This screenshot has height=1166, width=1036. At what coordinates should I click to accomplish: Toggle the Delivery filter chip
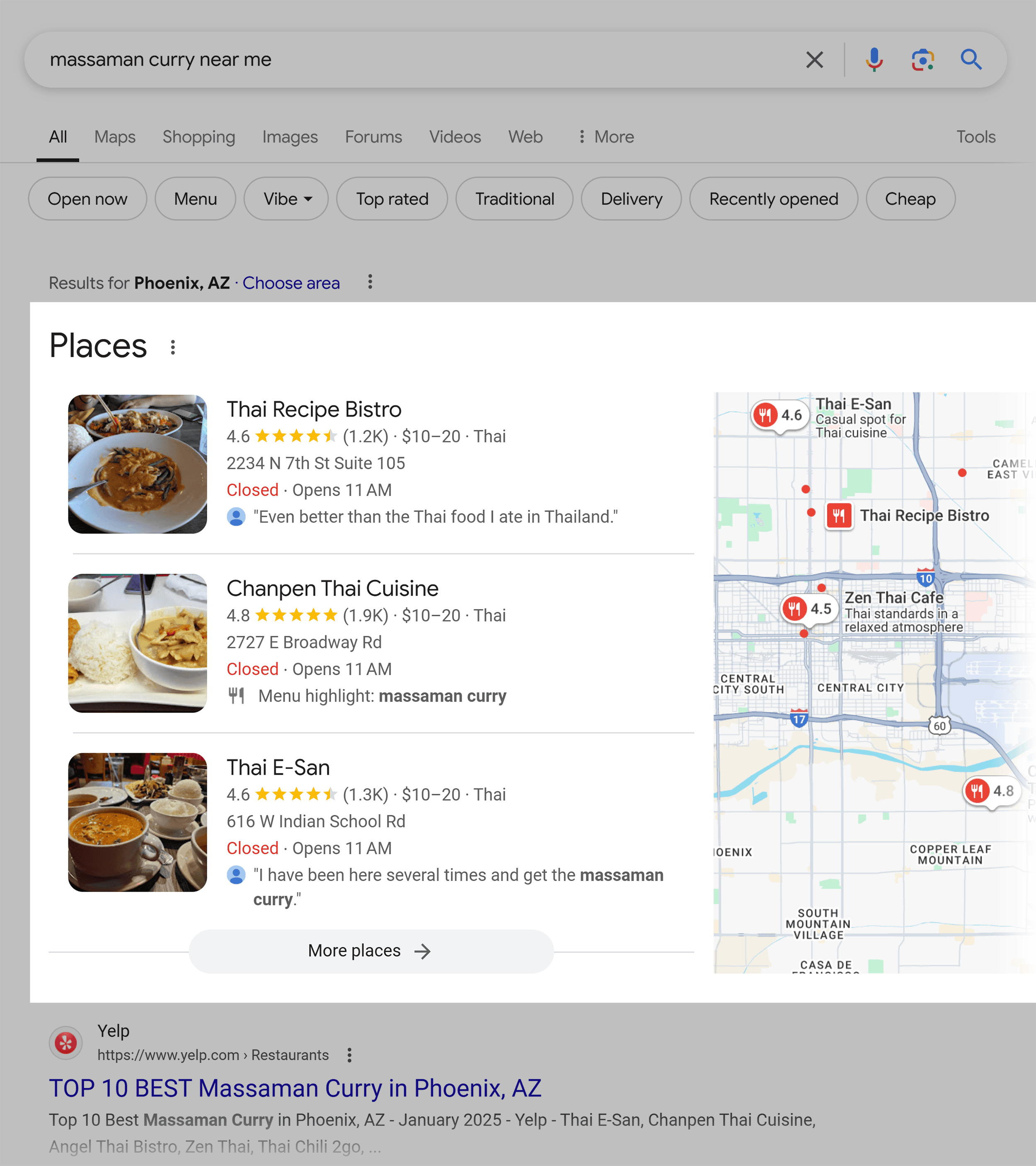(x=631, y=199)
